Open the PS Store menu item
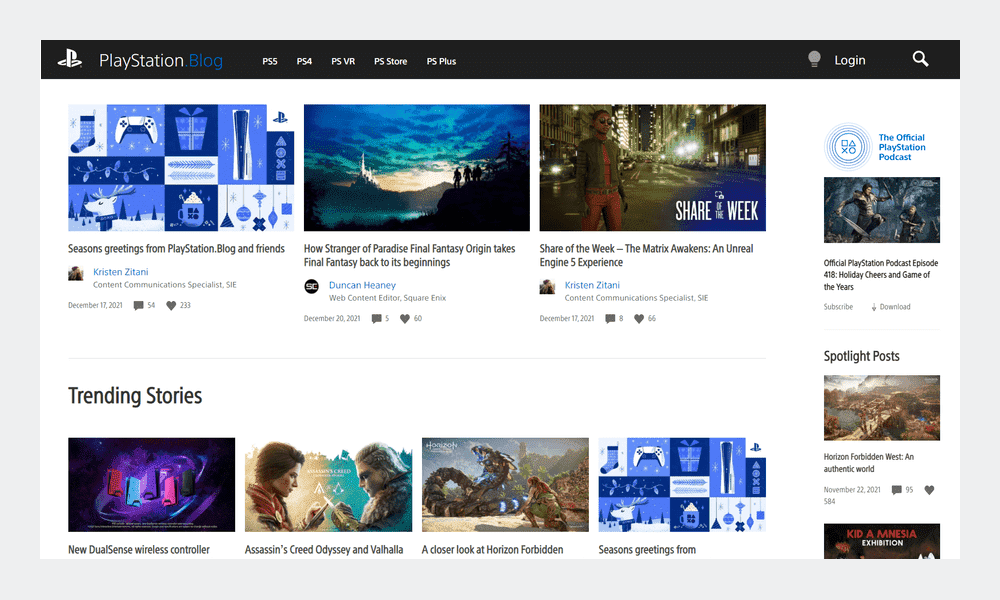Image resolution: width=1000 pixels, height=600 pixels. coord(390,61)
